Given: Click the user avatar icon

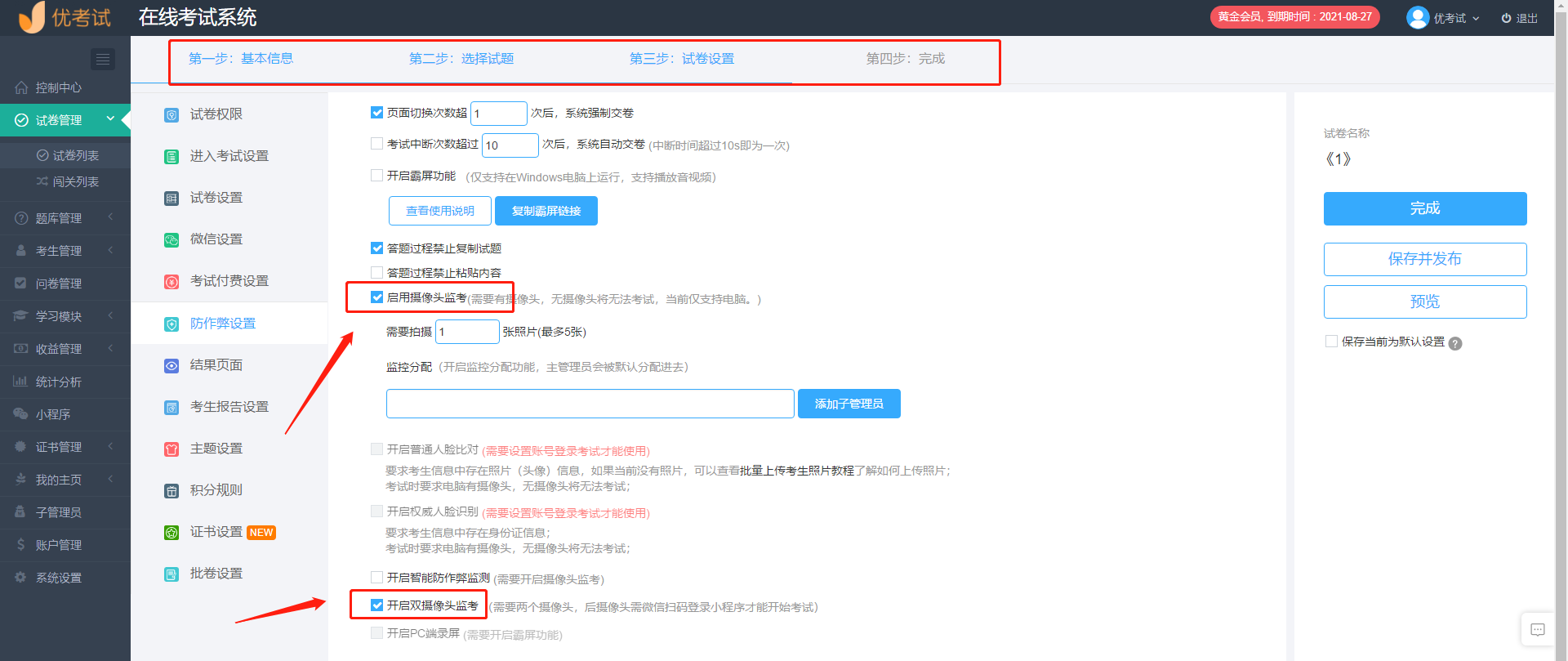Looking at the screenshot, I should [x=1418, y=17].
